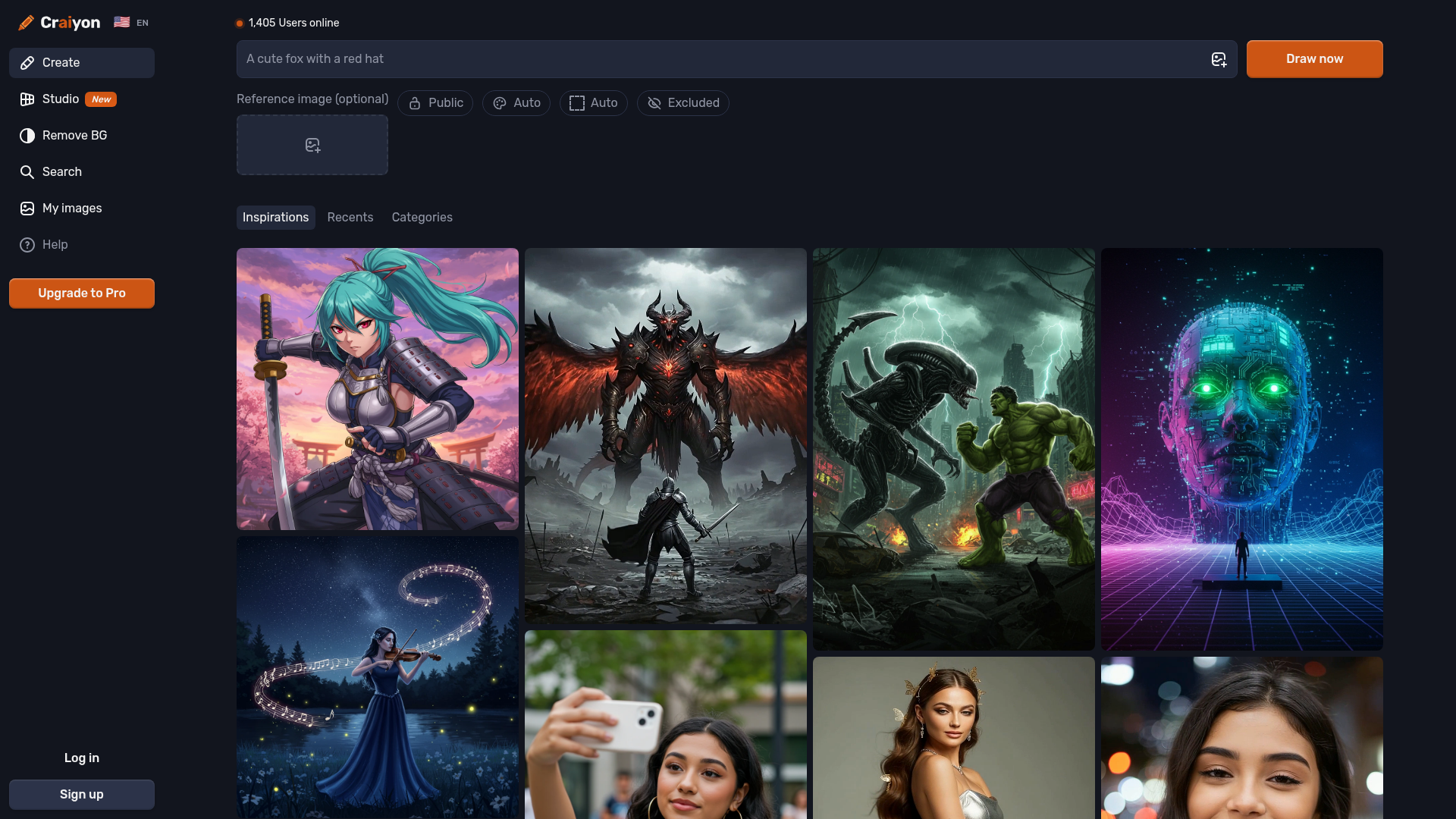Go to Search page

[x=82, y=172]
